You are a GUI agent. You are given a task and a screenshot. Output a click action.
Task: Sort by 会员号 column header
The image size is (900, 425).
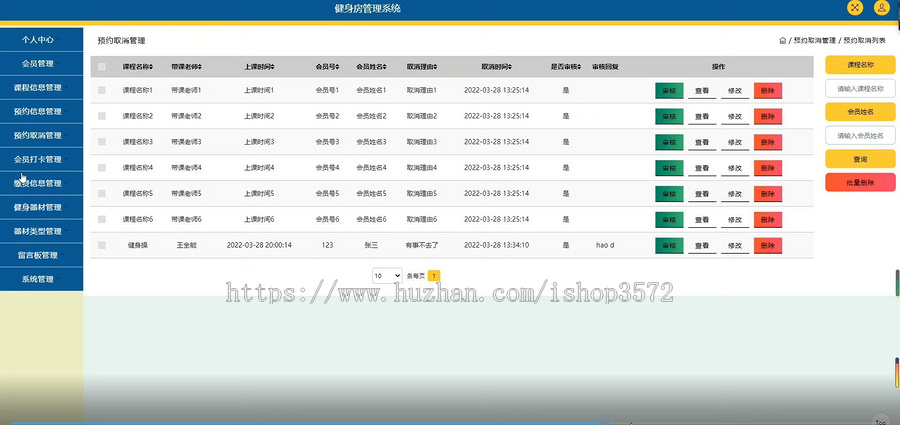(327, 67)
